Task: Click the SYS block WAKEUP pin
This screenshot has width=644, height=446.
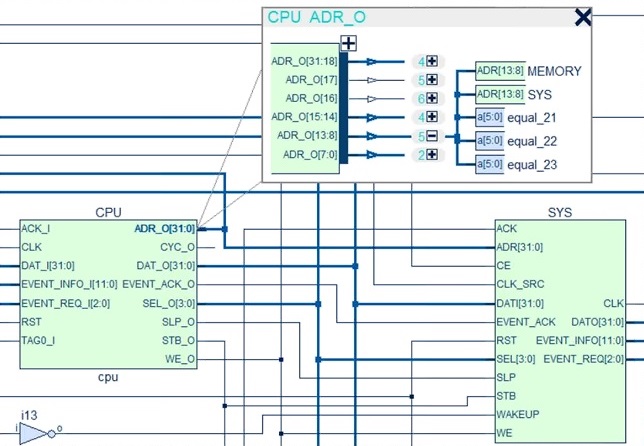Action: [518, 414]
